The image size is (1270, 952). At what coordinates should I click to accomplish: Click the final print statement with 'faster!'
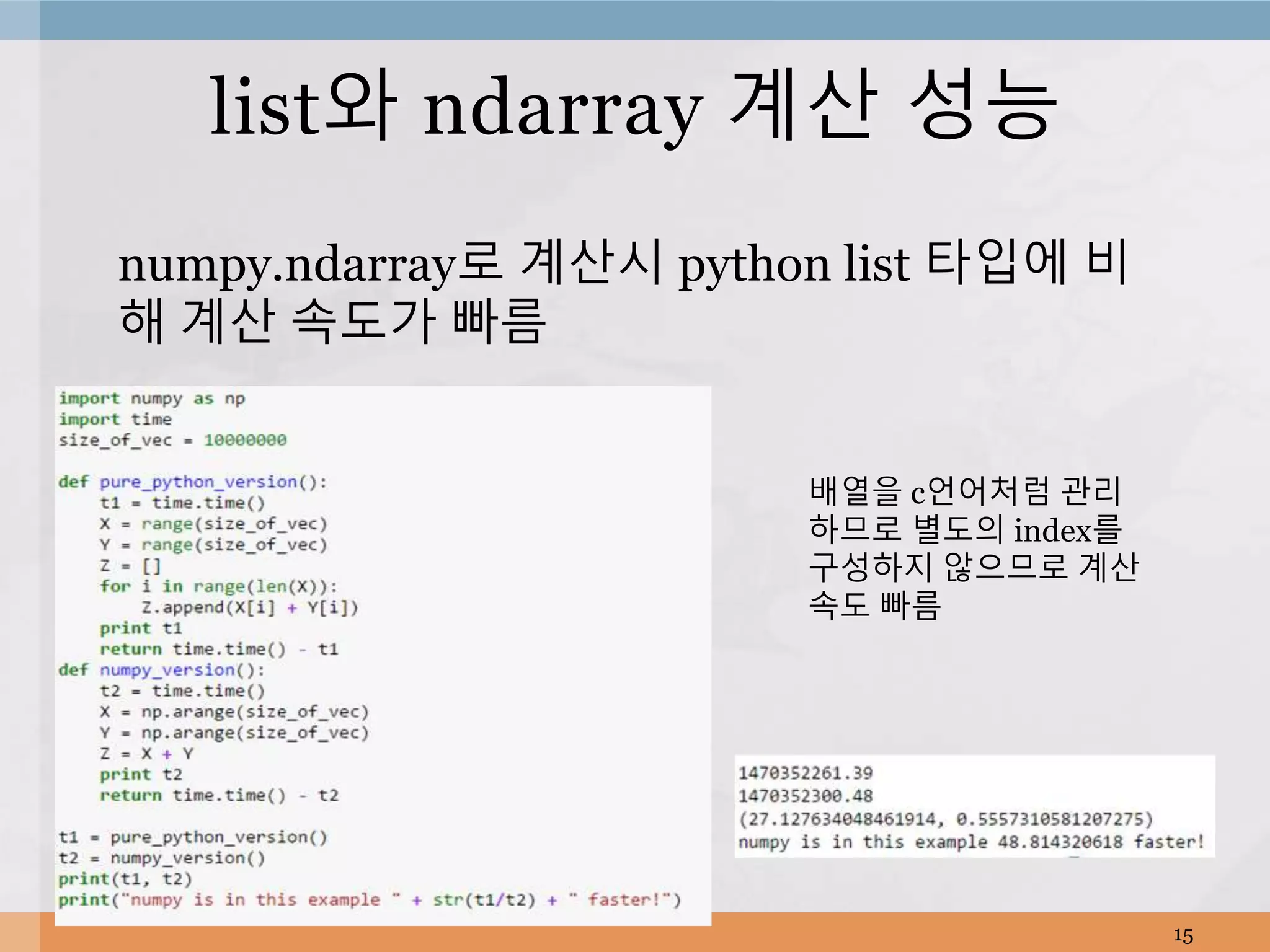click(x=370, y=900)
